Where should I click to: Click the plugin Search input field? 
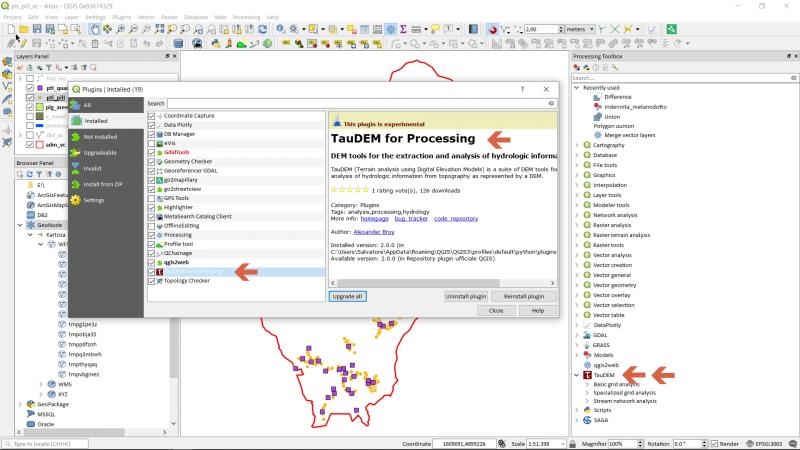click(362, 104)
